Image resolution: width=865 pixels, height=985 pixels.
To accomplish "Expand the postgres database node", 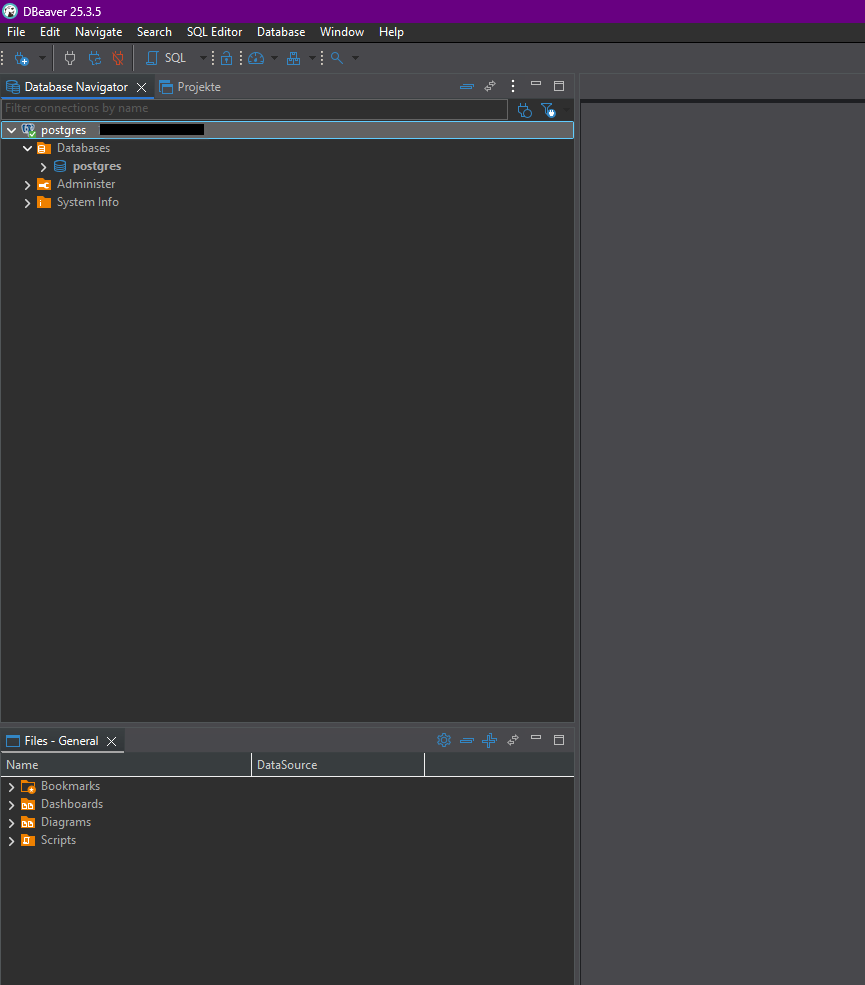I will [43, 167].
